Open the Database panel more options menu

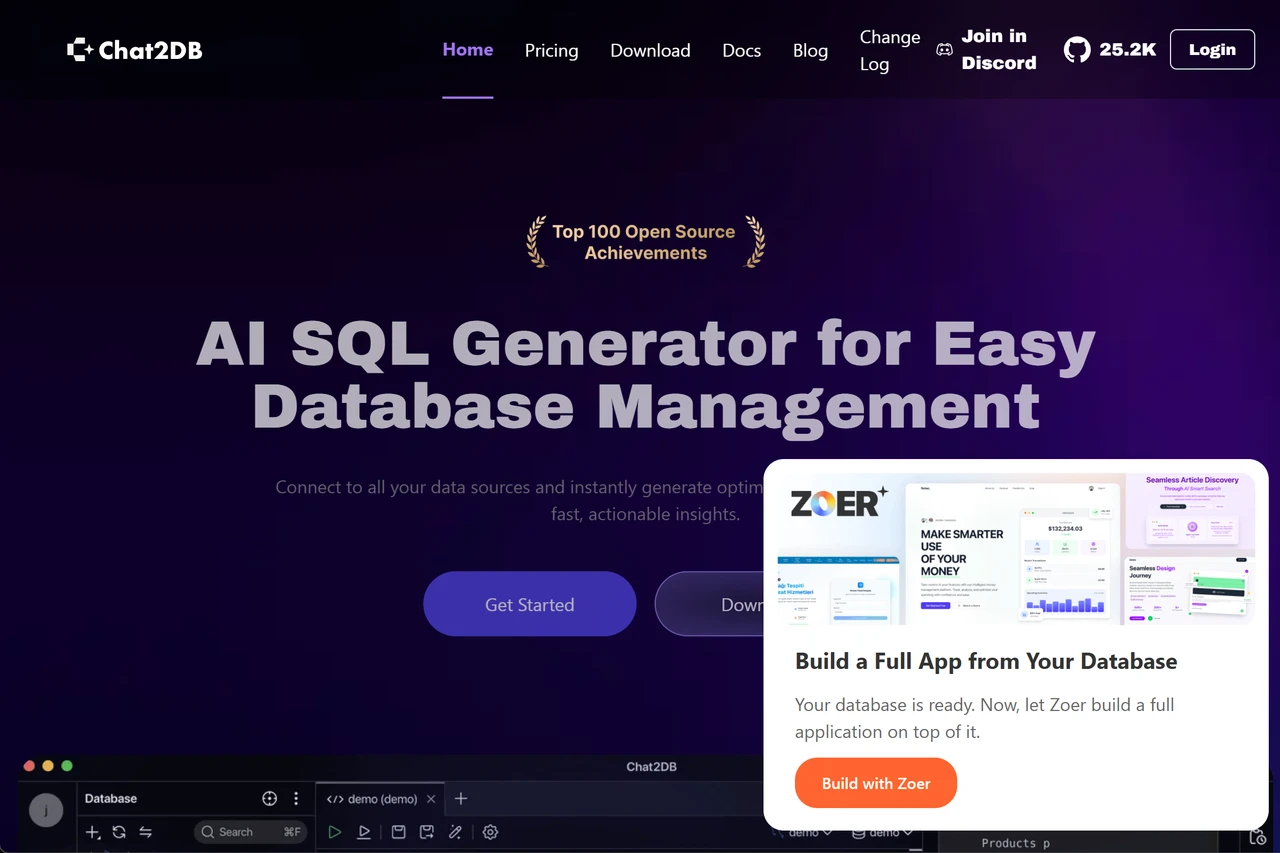[x=296, y=798]
